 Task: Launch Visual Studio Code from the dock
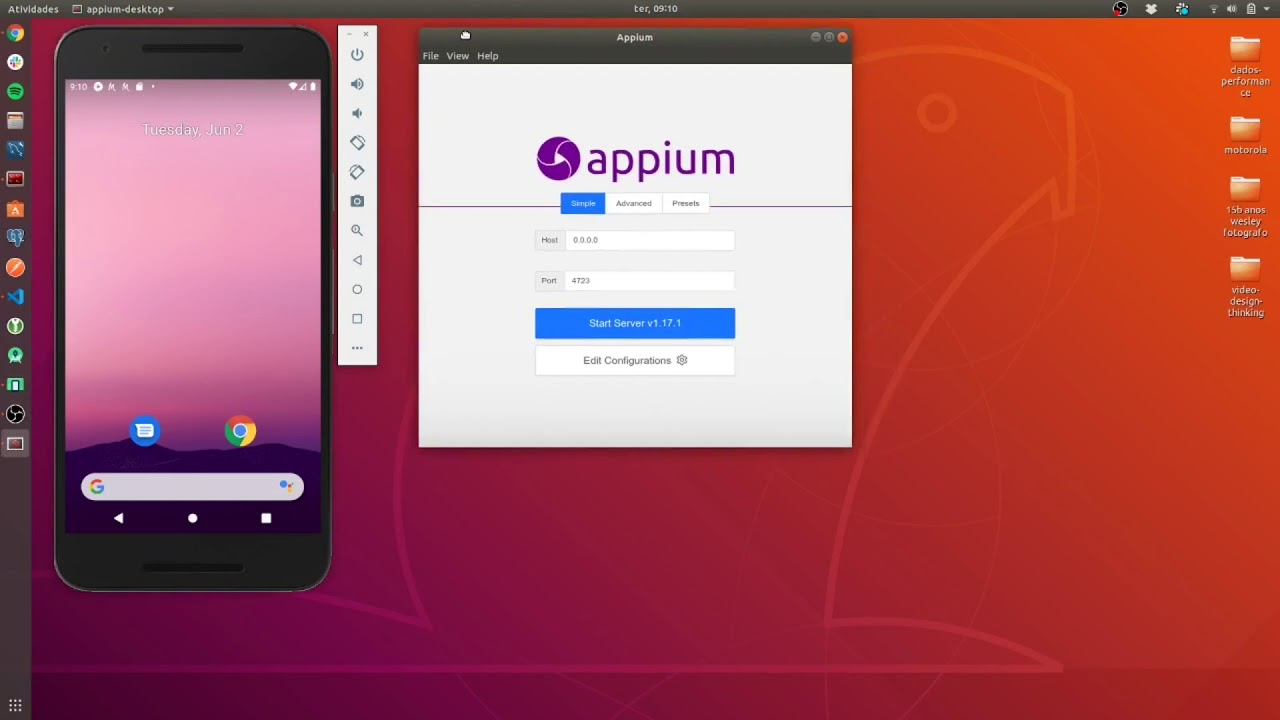pos(15,296)
